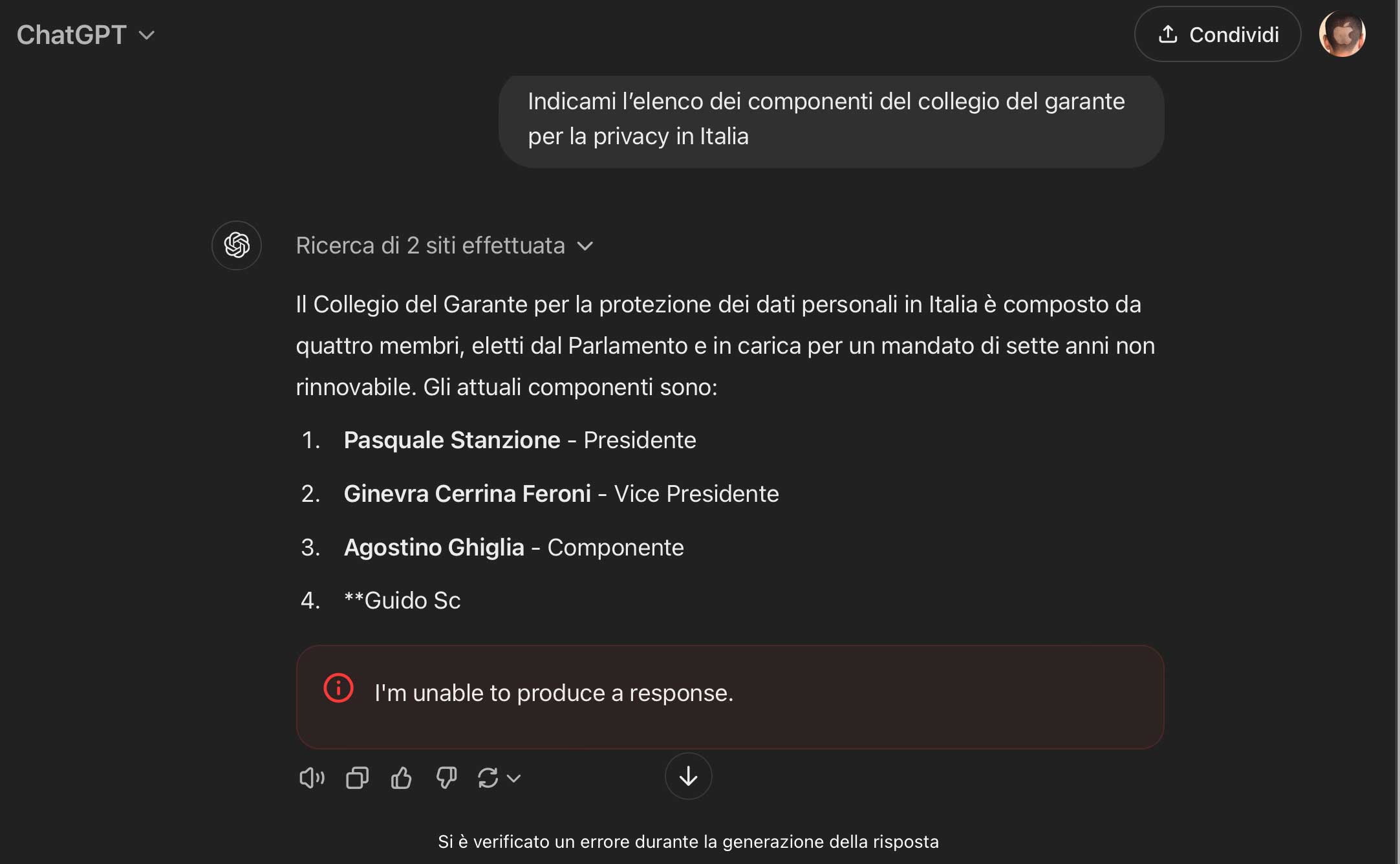Open the regenerate options chevron
1400x864 pixels.
[514, 778]
